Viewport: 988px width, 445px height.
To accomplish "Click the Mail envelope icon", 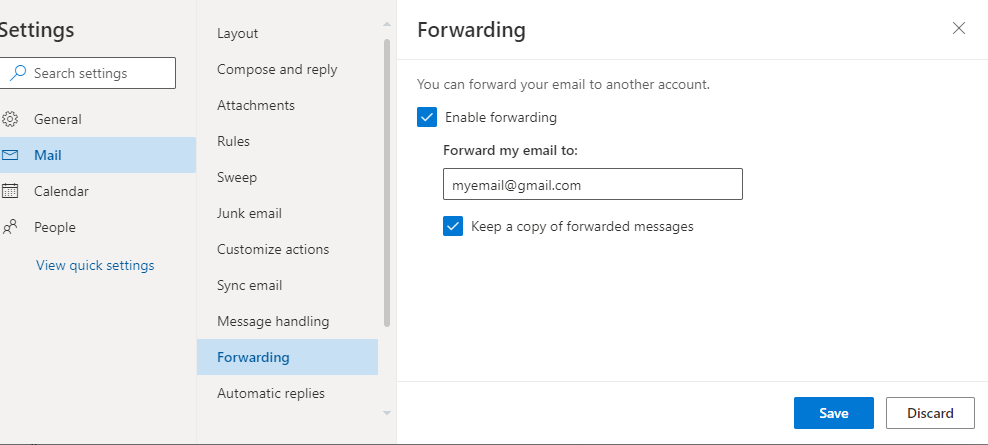I will click(x=10, y=155).
